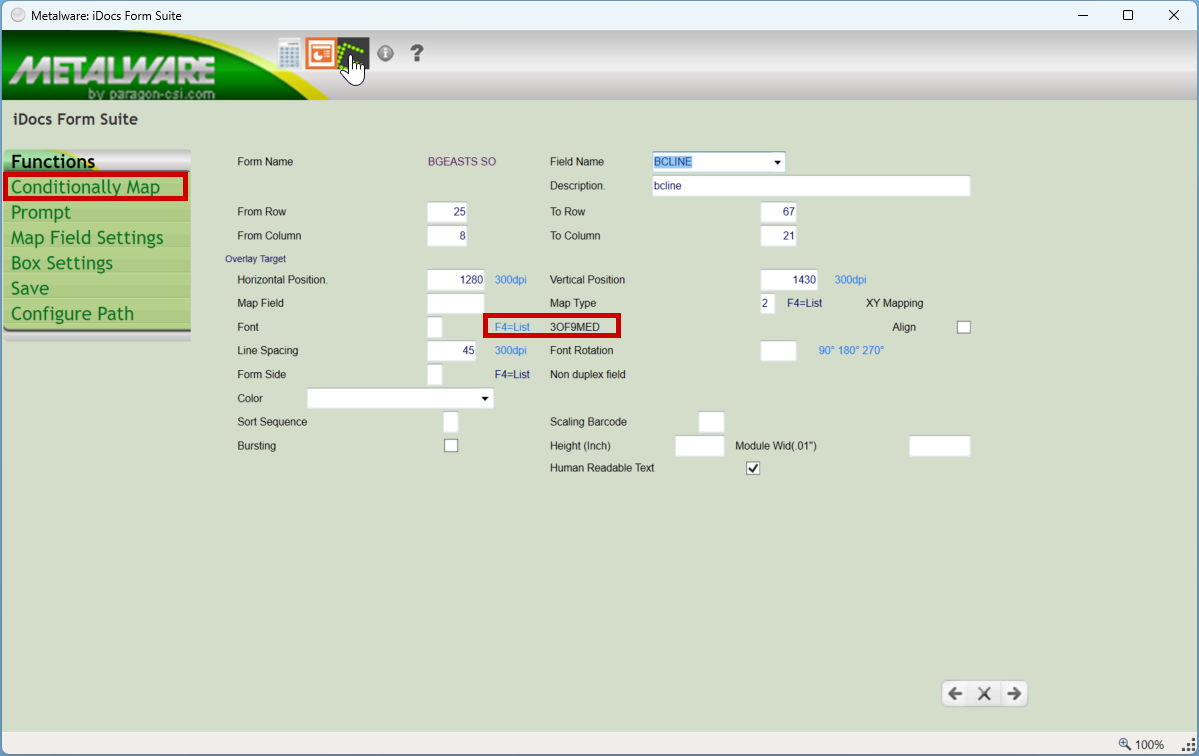The width and height of the screenshot is (1199, 756).
Task: Click the Font input box
Action: coord(435,327)
